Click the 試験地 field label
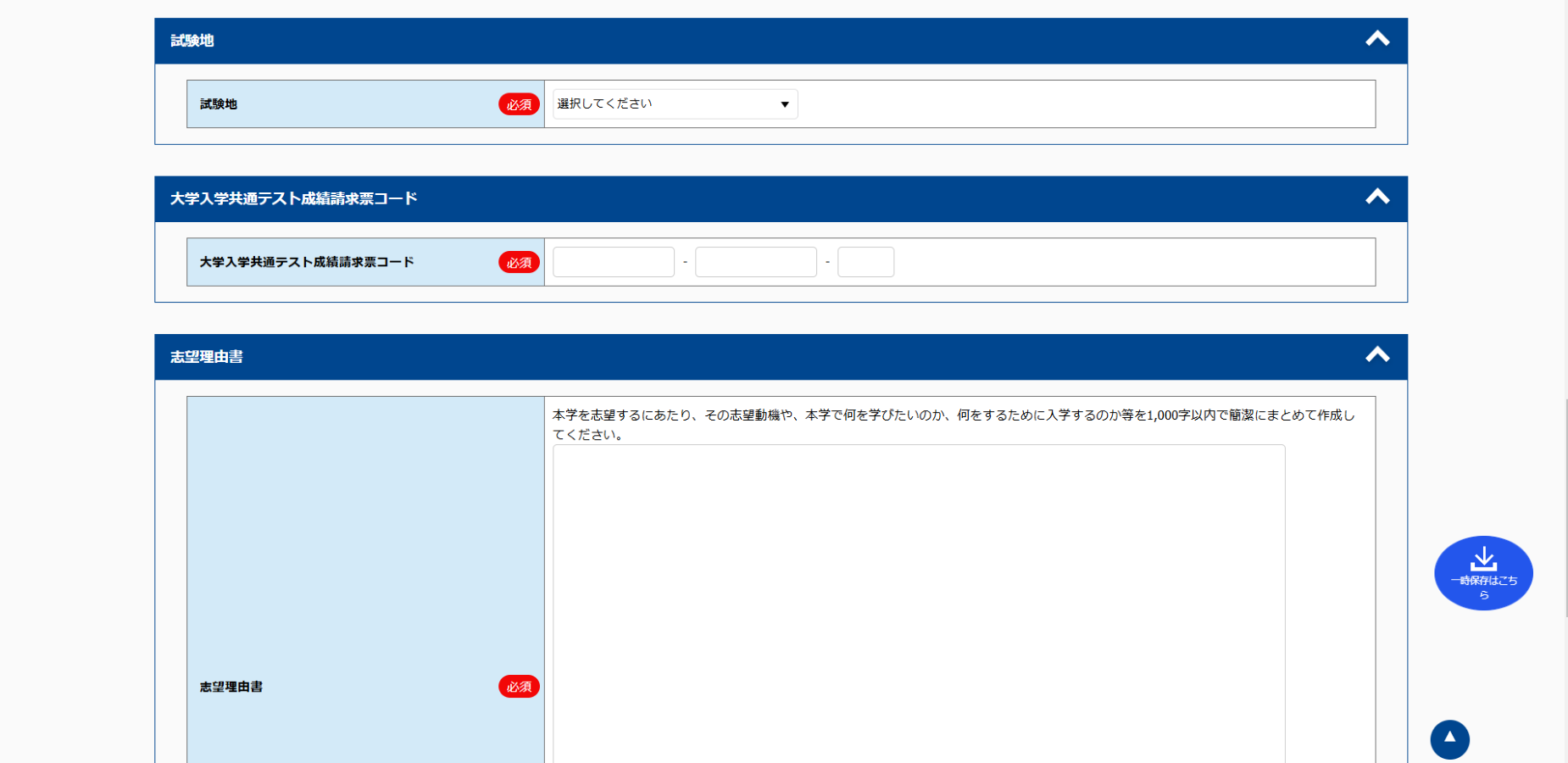The image size is (1568, 763). 219,104
